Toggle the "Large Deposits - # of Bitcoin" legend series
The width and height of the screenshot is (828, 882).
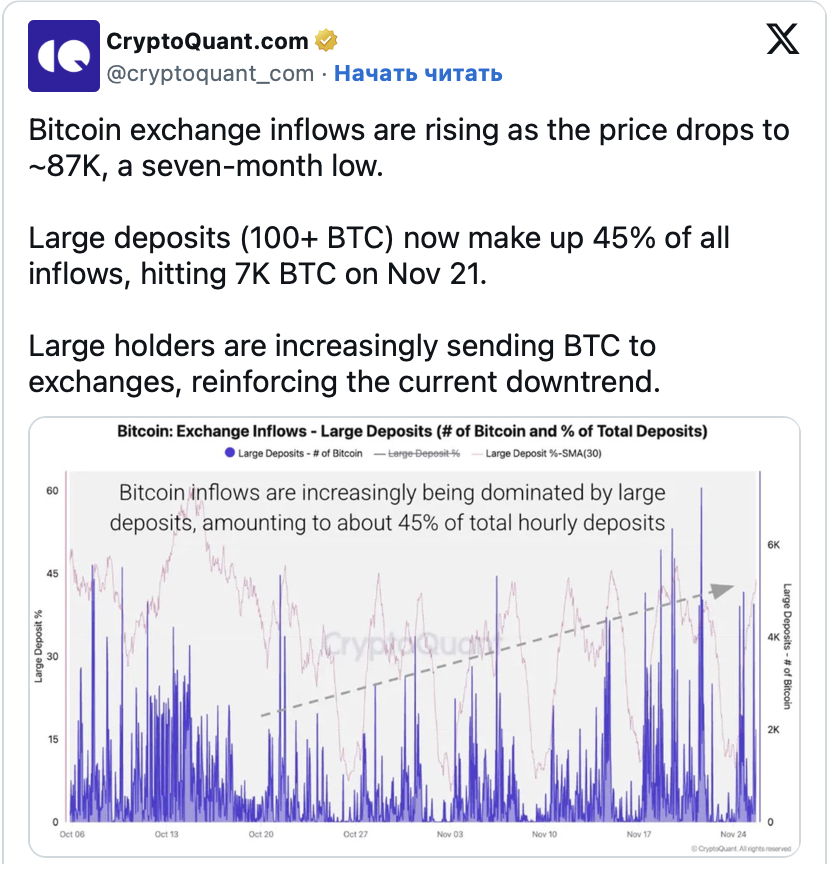pyautogui.click(x=294, y=453)
